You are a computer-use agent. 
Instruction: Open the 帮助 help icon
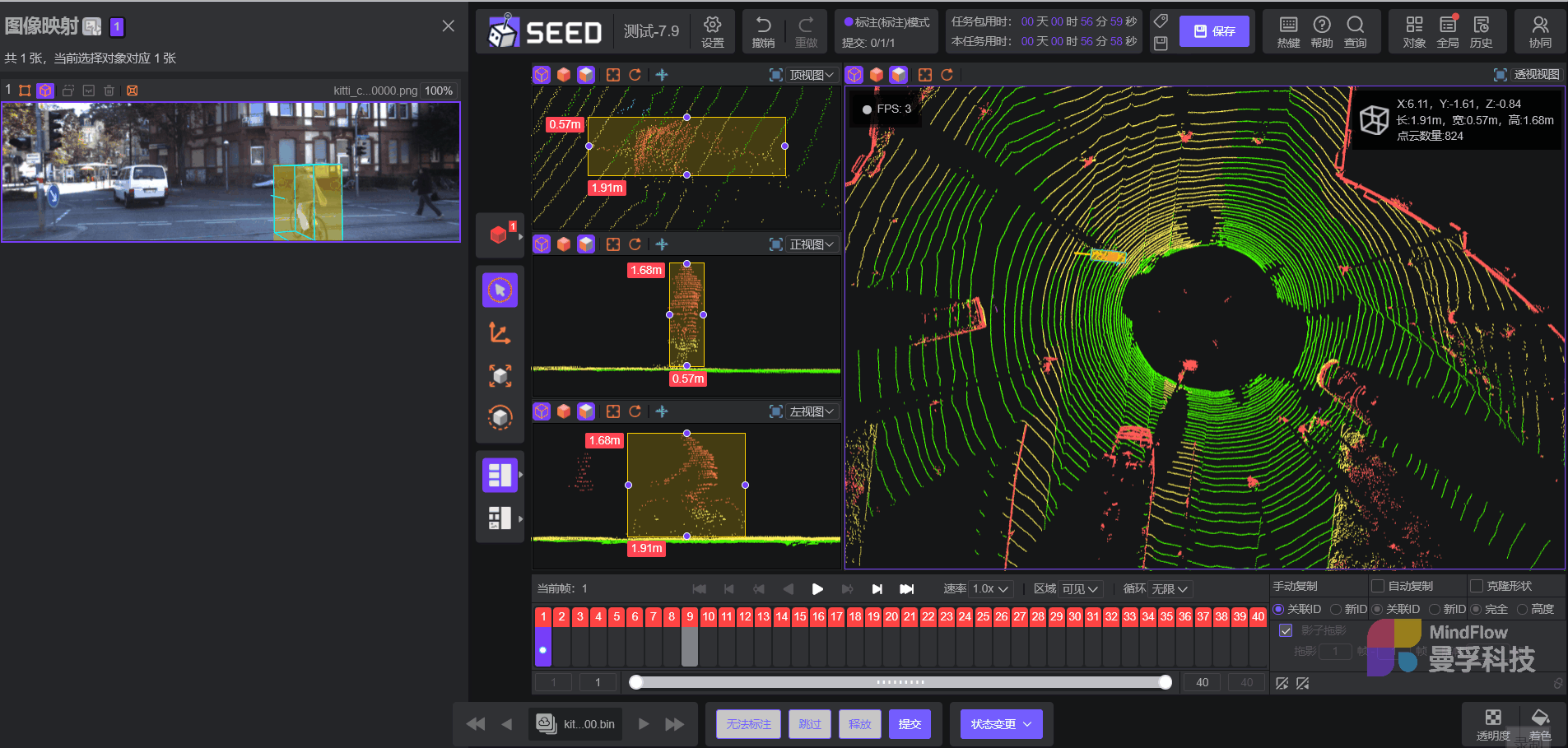click(1322, 31)
